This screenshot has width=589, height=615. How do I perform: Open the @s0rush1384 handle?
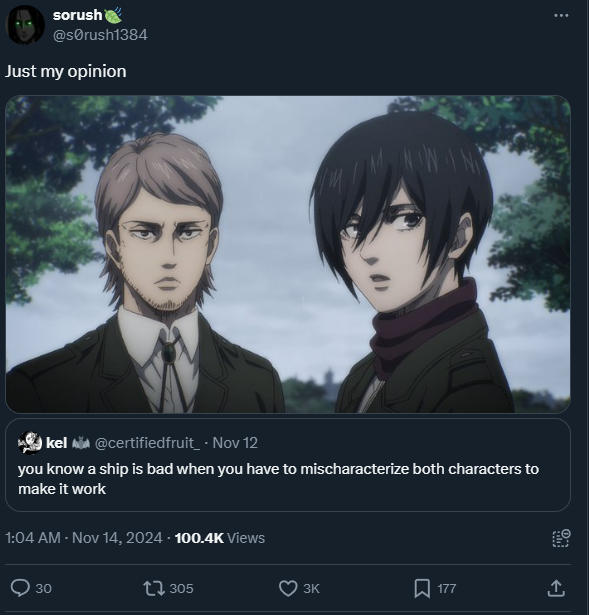100,35
